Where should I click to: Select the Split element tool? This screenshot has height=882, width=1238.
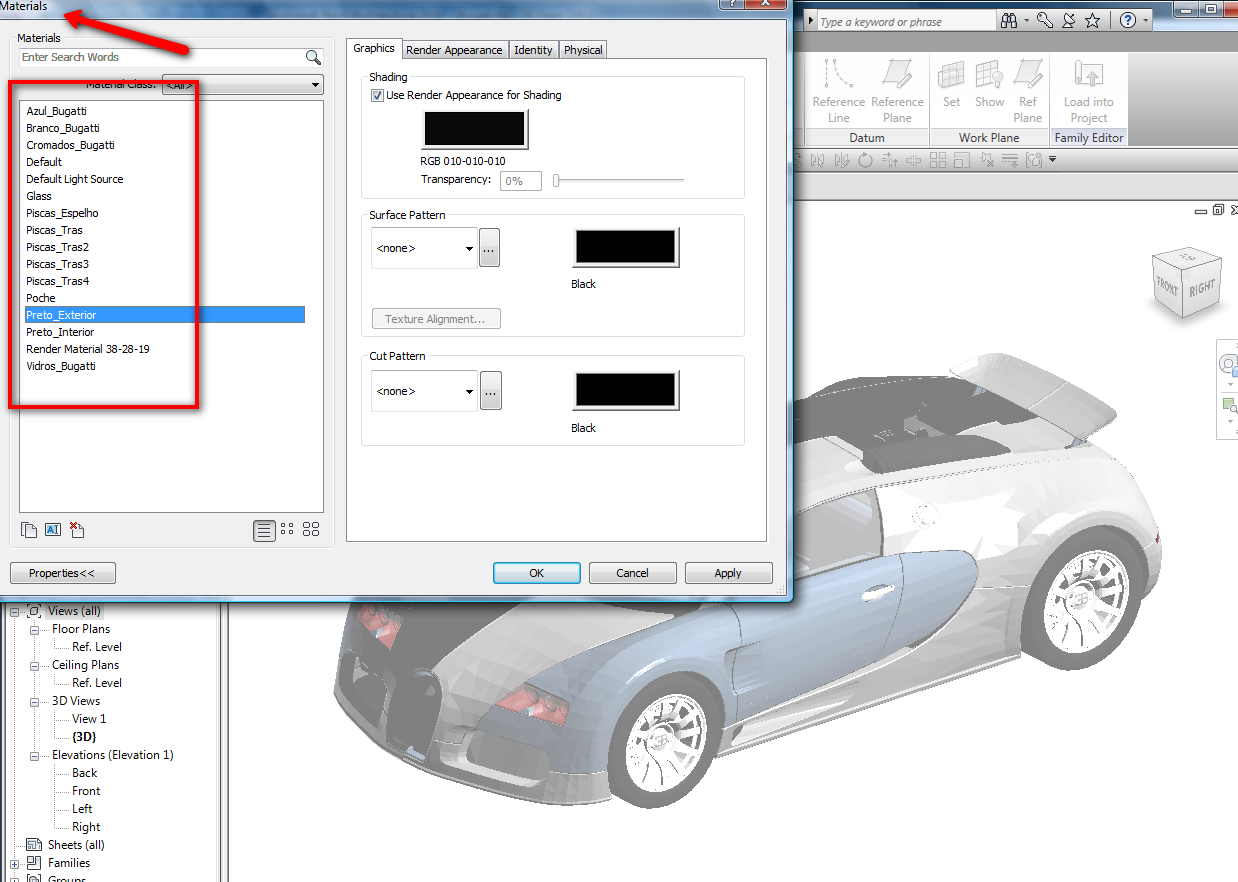click(x=913, y=160)
